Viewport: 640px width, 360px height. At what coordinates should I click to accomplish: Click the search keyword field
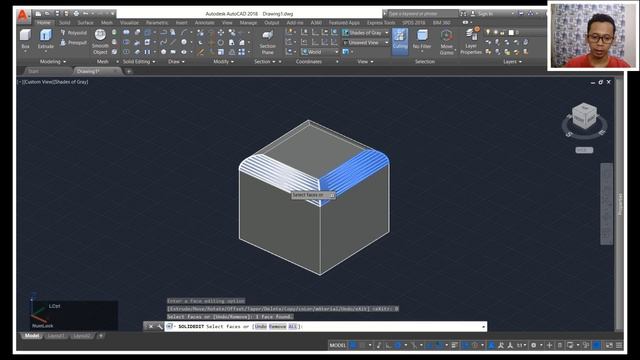pos(422,13)
